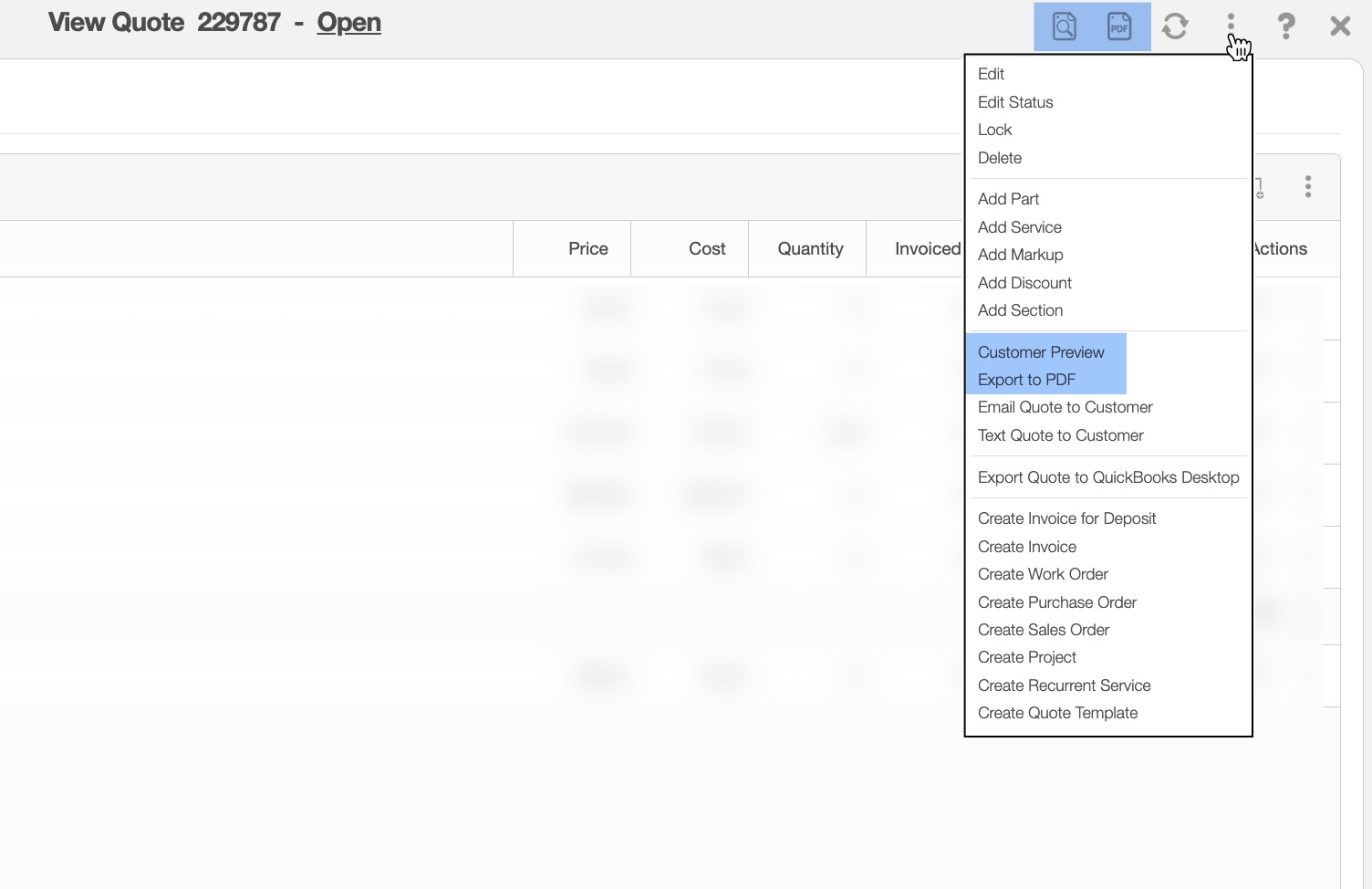Select Add Discount from the menu
Screen dimensions: 1372x889
point(1024,283)
